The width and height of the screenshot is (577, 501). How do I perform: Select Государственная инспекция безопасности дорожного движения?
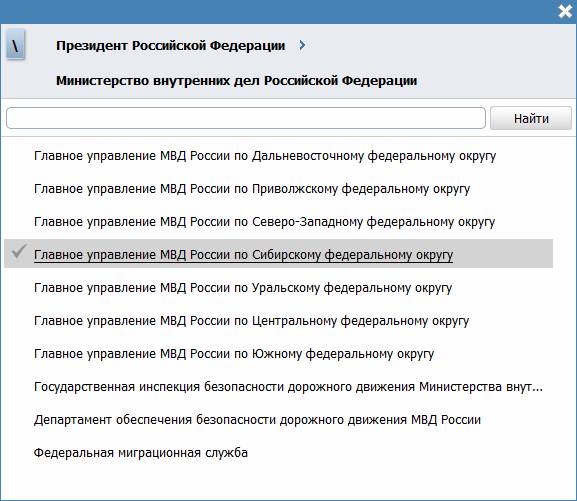288,387
